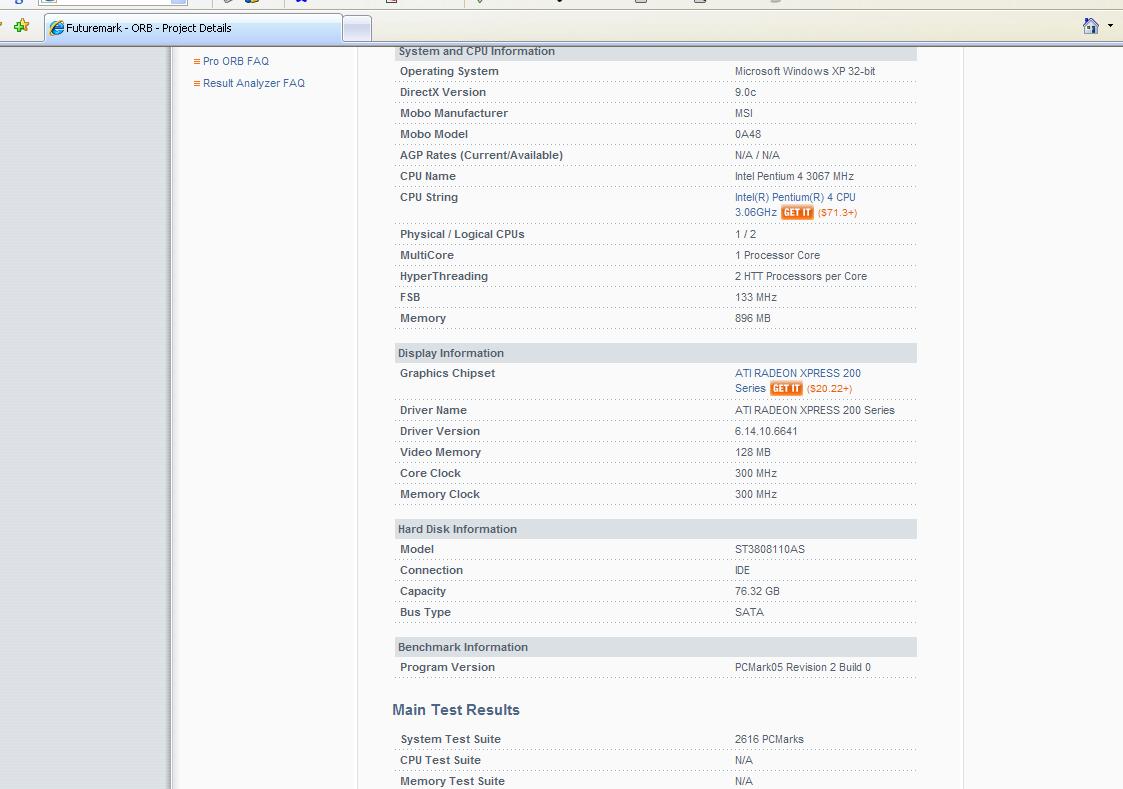Click the Mobo Model value '0A48'

pyautogui.click(x=748, y=135)
